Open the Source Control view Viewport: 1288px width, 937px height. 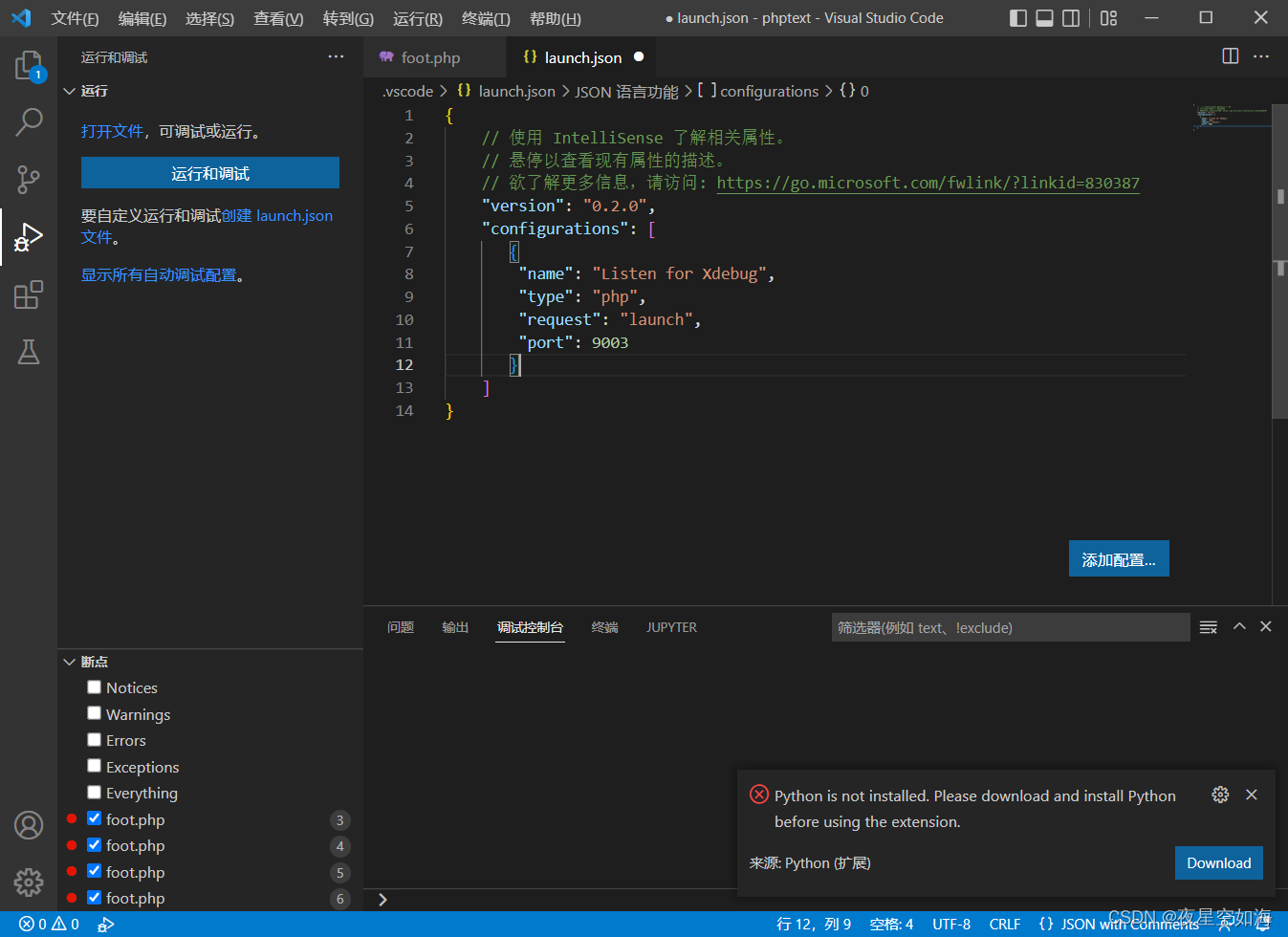[x=29, y=180]
